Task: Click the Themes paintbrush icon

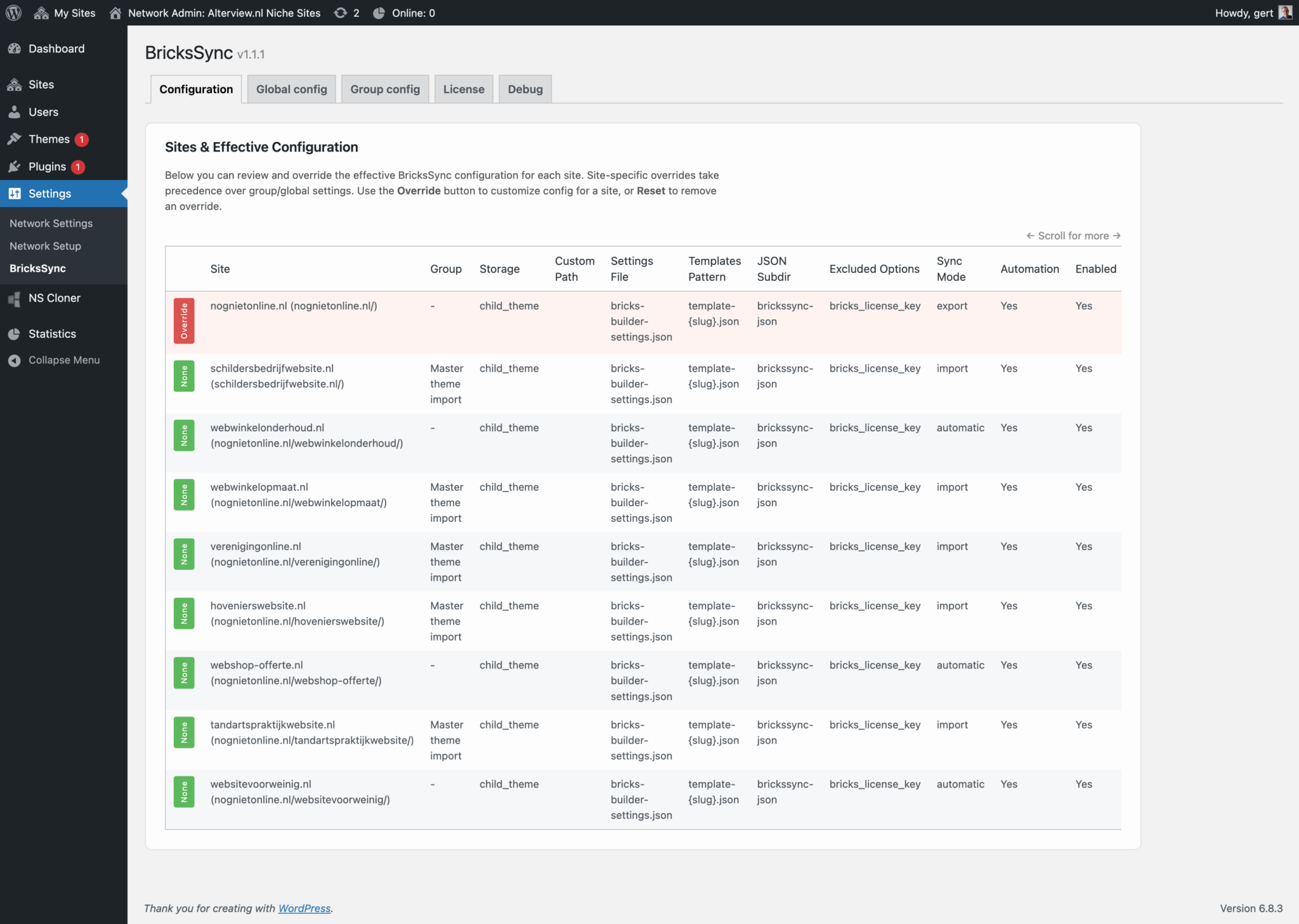Action: [15, 139]
